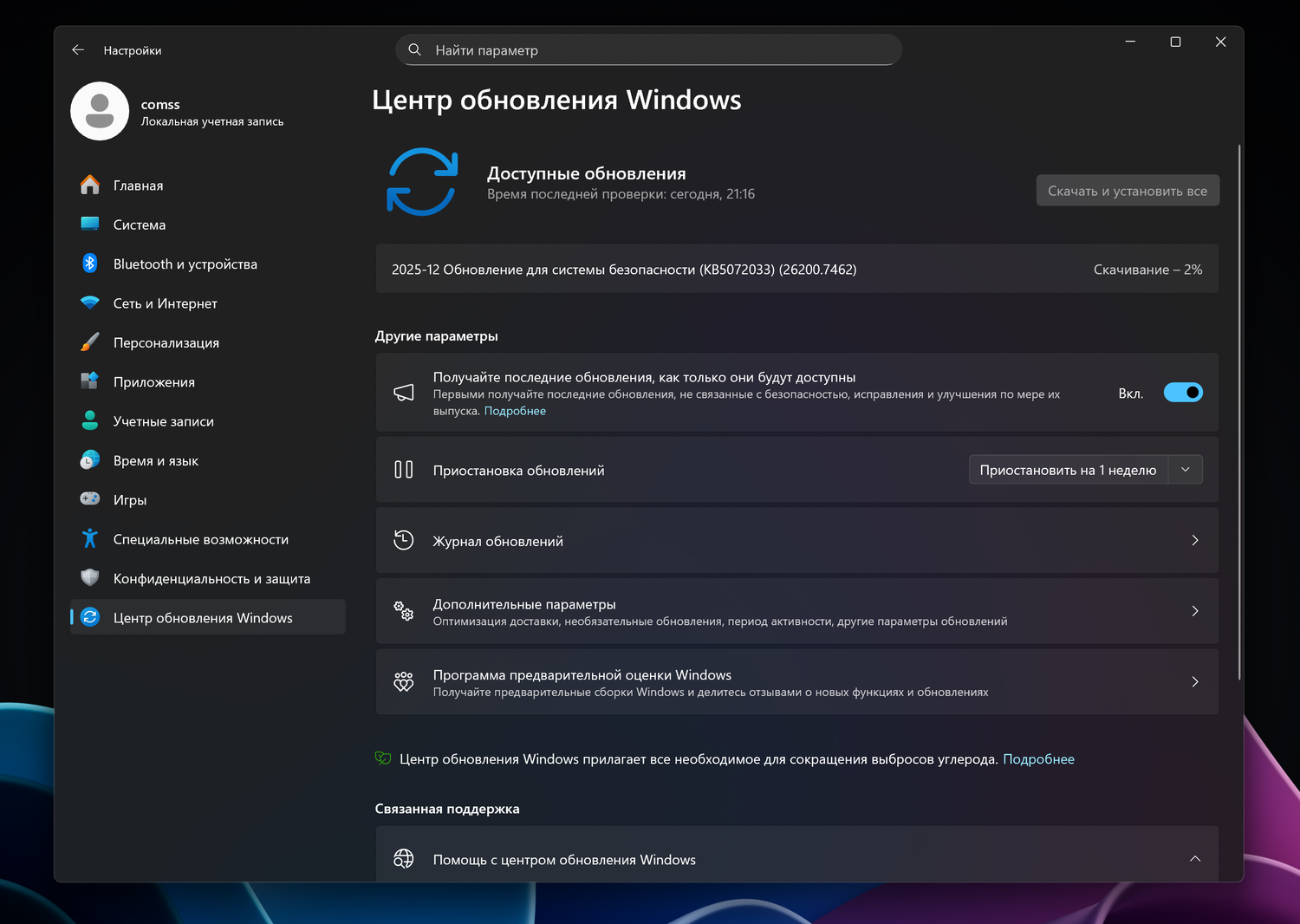Screen dimensions: 1300x924
Task: Click the Время и язык globe-clock icon
Action: 90,460
